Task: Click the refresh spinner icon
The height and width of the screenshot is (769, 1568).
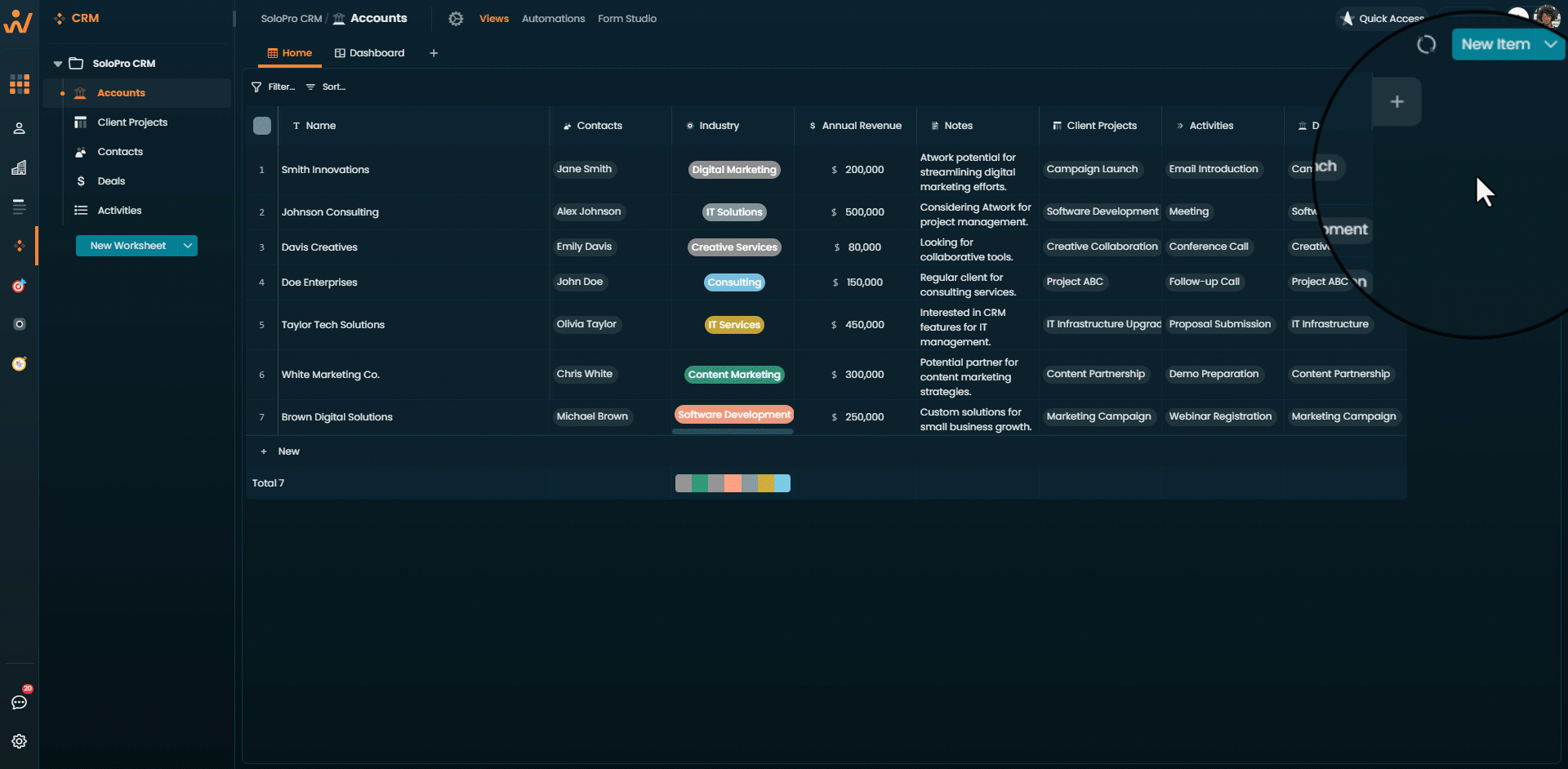Action: tap(1426, 45)
